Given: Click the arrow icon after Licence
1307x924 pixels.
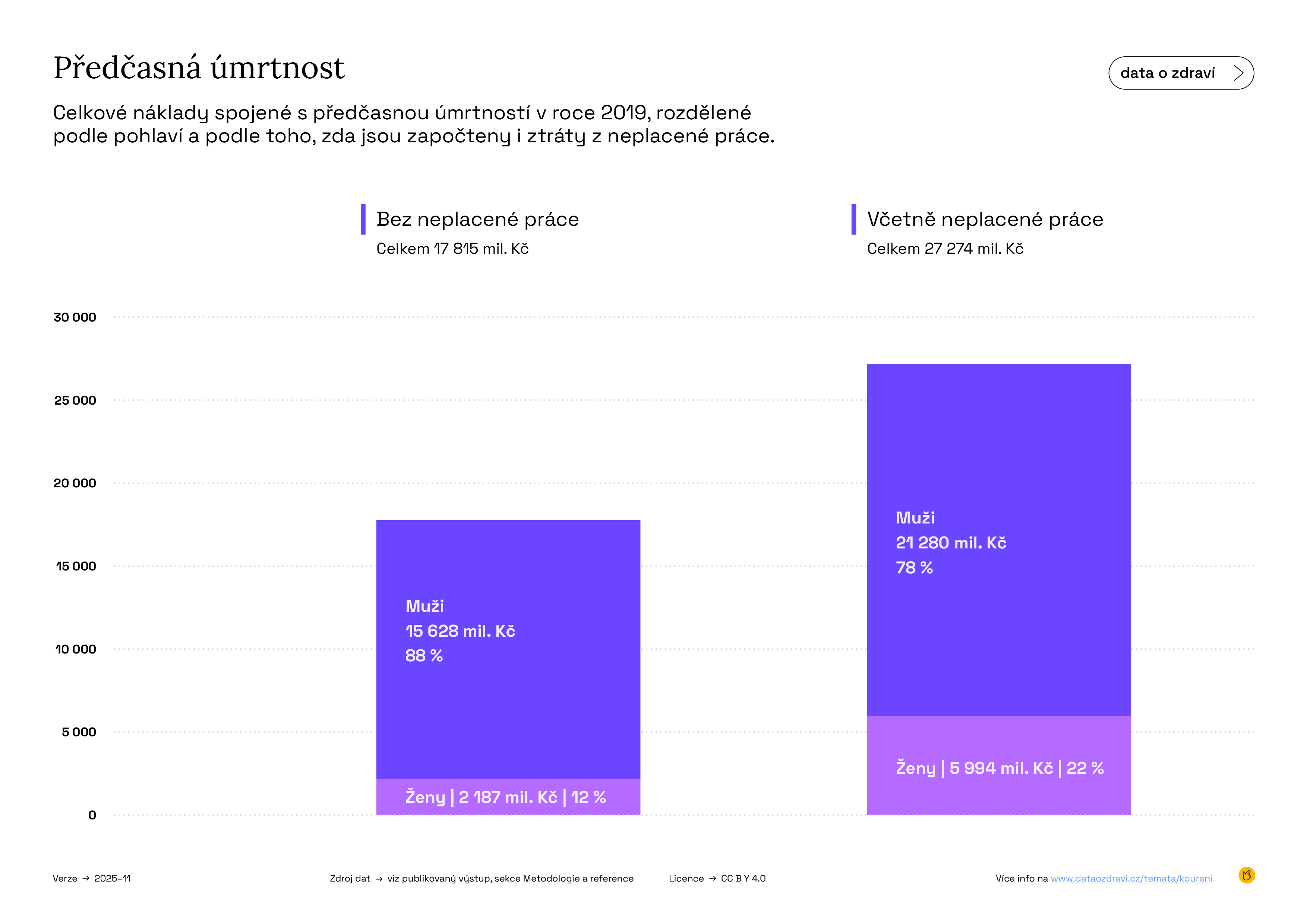Looking at the screenshot, I should click(x=712, y=879).
